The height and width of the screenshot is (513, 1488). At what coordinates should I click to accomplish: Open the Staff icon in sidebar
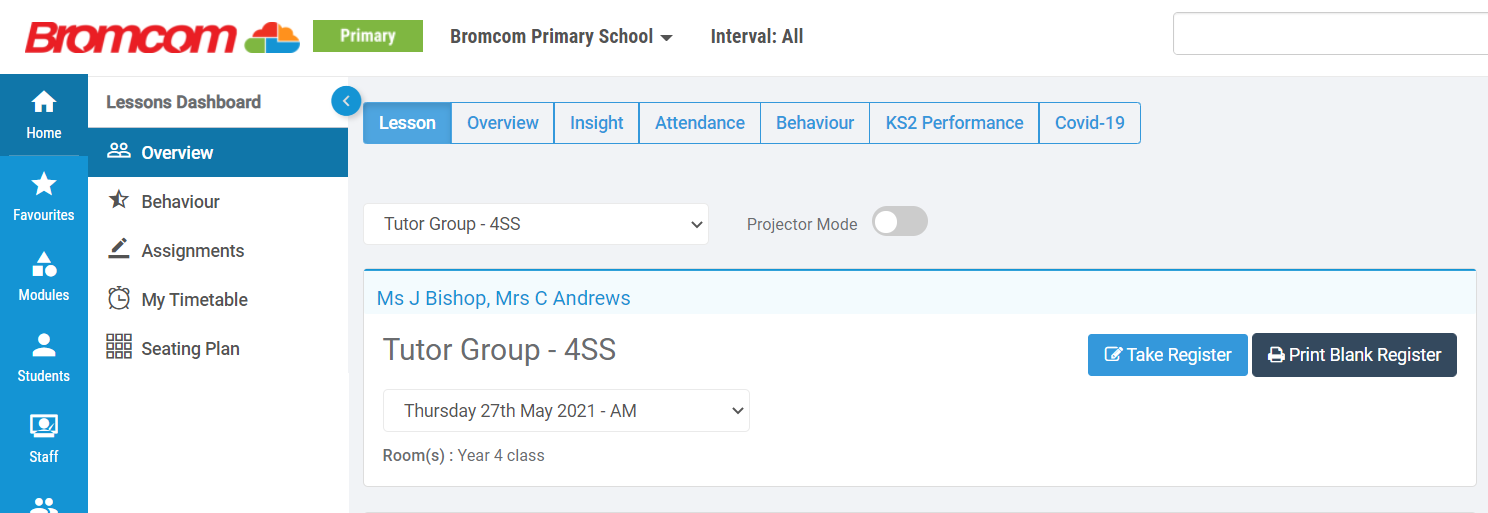coord(43,427)
